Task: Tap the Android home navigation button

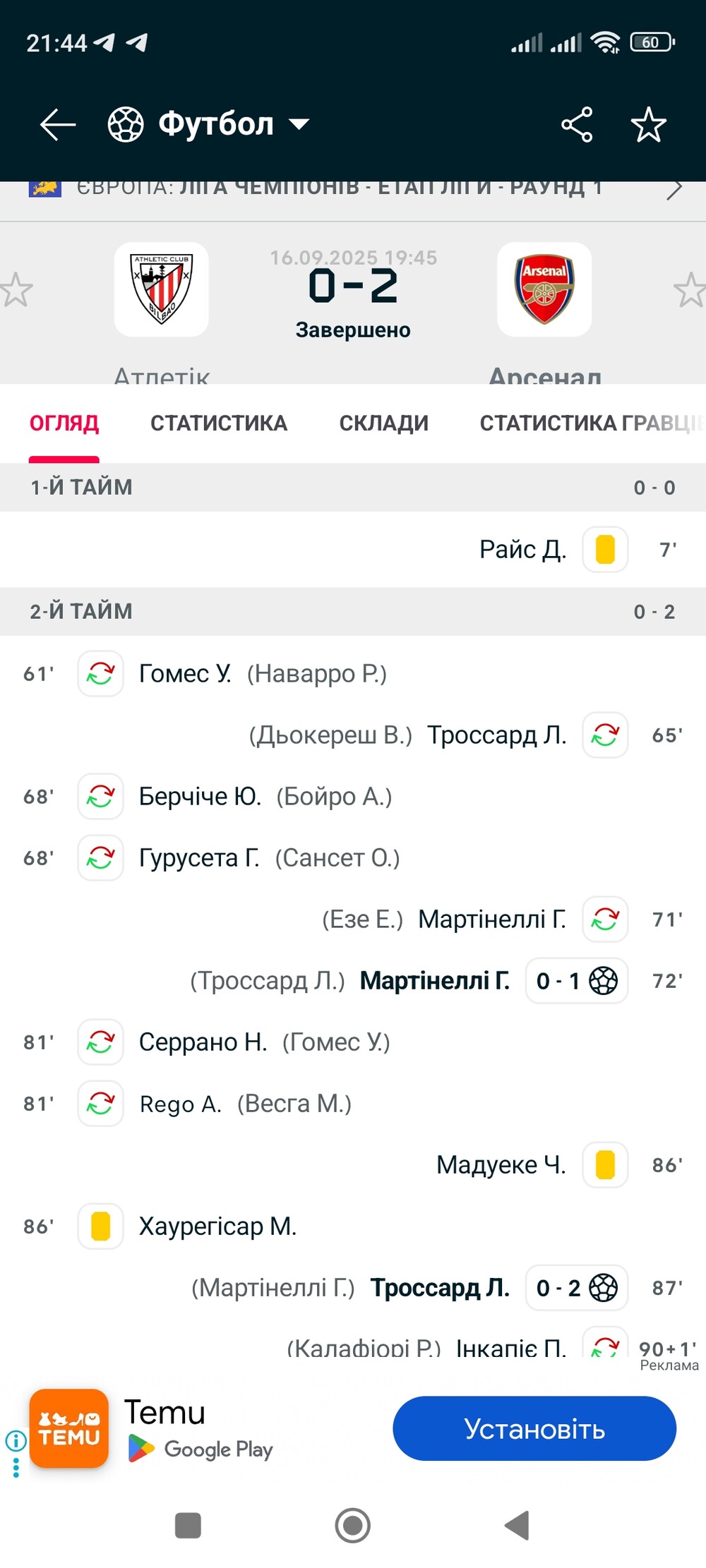Action: (x=353, y=1526)
